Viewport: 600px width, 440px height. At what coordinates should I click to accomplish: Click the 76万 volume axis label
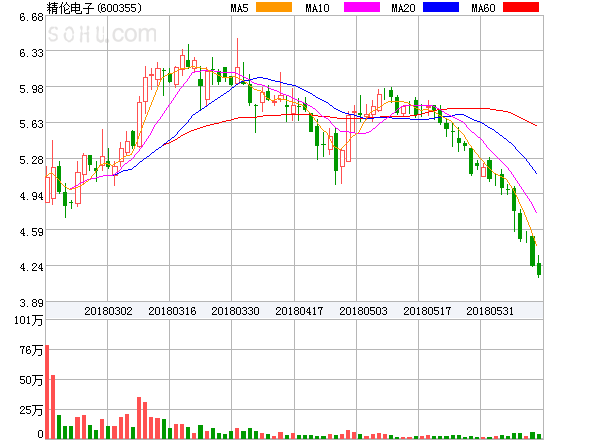point(31,350)
